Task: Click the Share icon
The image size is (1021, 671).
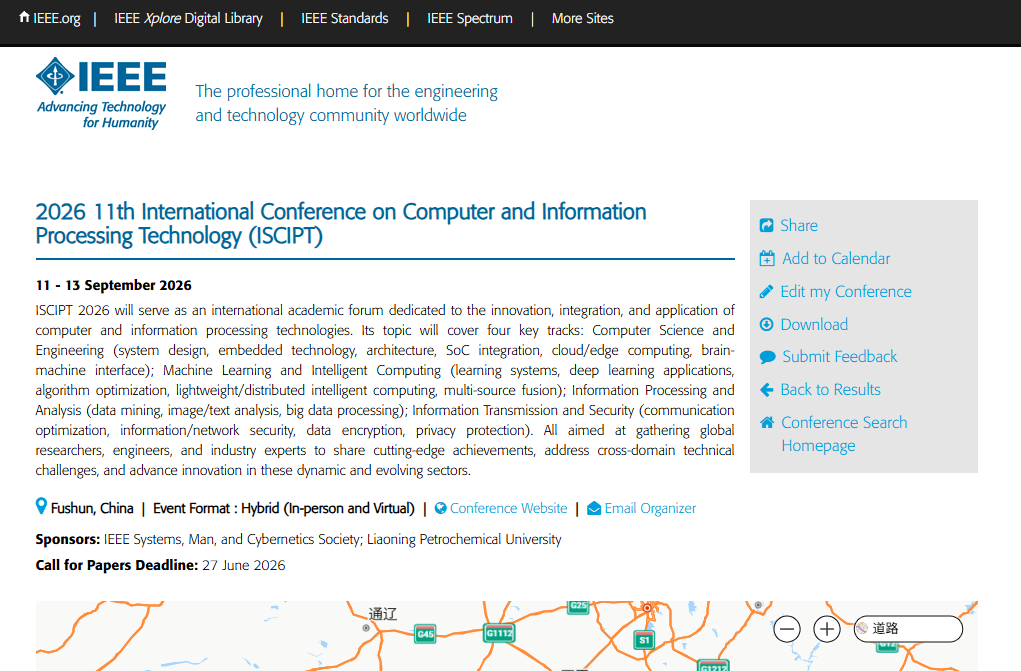Action: [x=766, y=225]
